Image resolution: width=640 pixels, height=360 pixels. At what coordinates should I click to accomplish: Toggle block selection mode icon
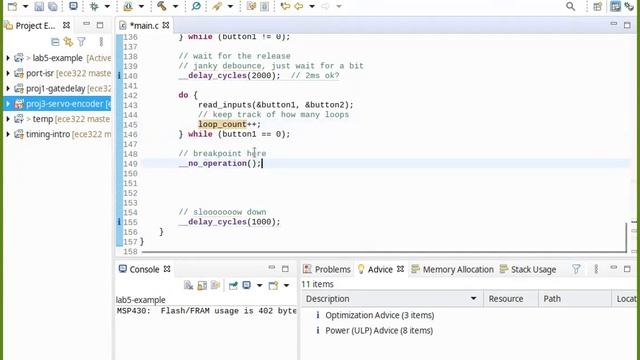point(264,6)
